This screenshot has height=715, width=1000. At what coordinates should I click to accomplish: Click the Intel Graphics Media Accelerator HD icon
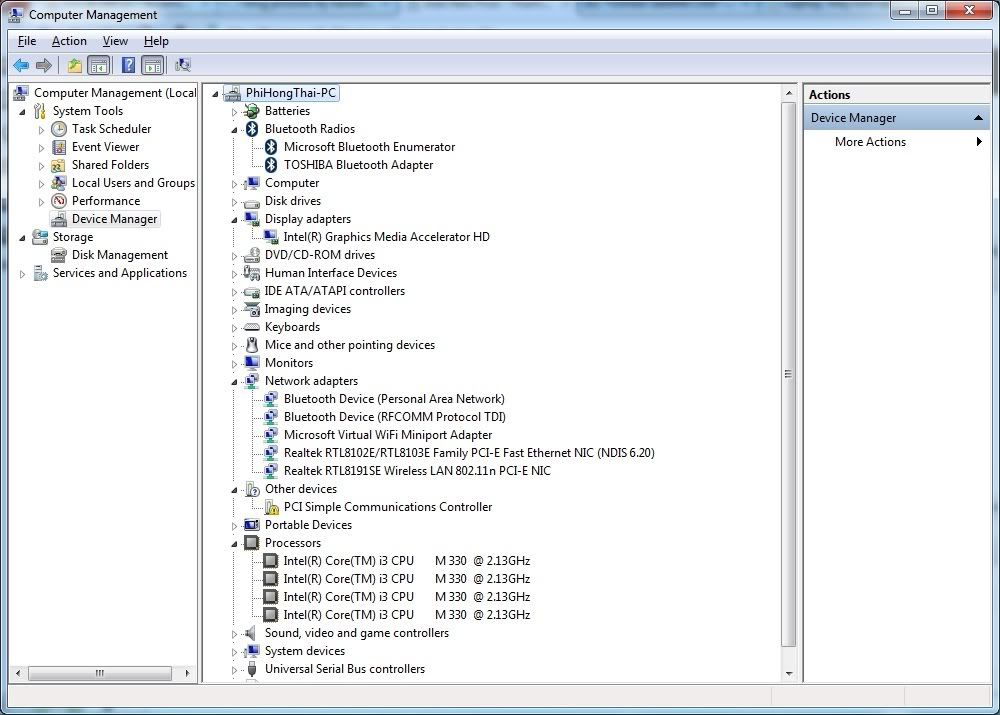click(271, 237)
